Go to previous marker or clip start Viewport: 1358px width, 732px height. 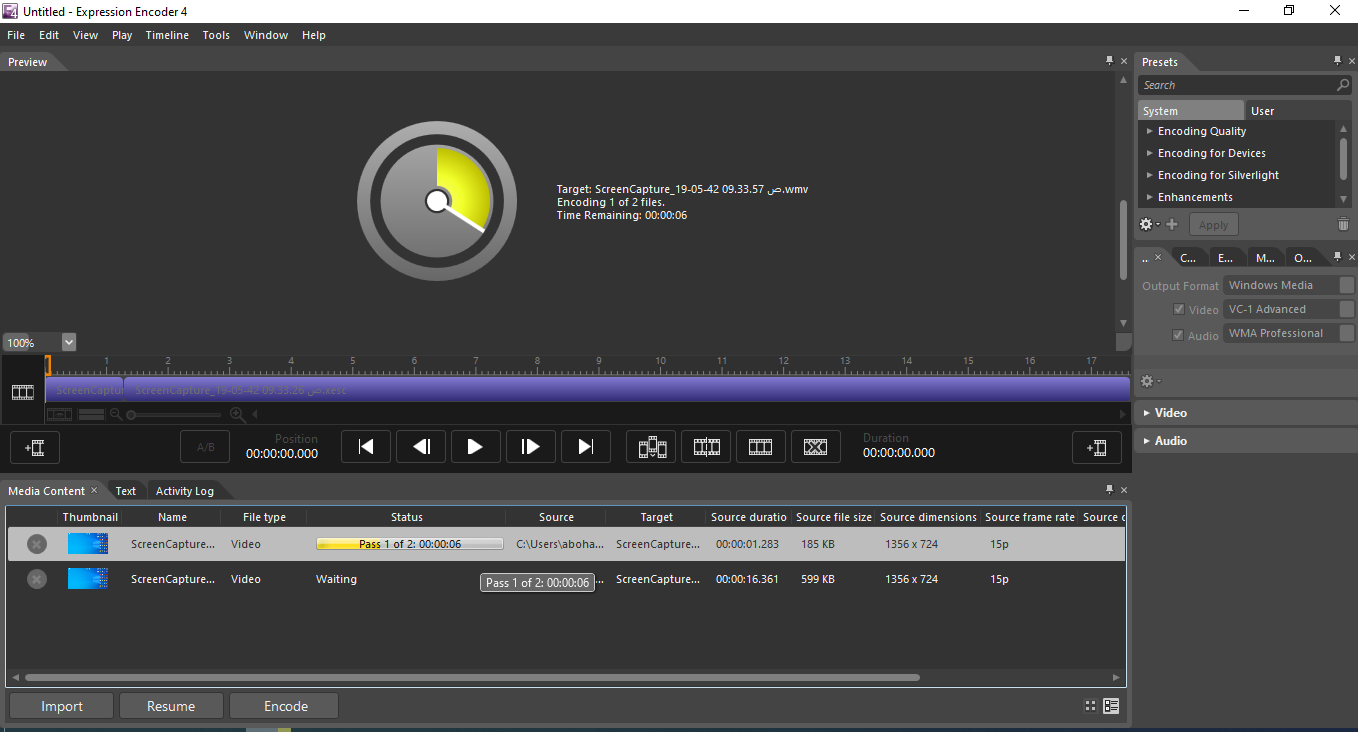[x=366, y=447]
